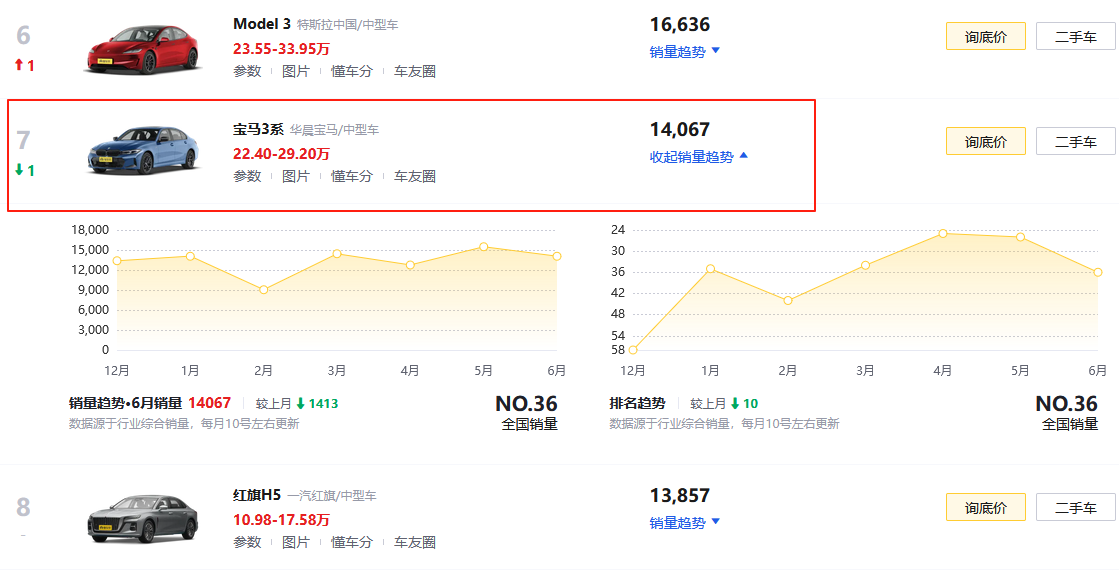The width and height of the screenshot is (1119, 582).
Task: Open 车友圈 for 宝马3系
Action: click(415, 176)
